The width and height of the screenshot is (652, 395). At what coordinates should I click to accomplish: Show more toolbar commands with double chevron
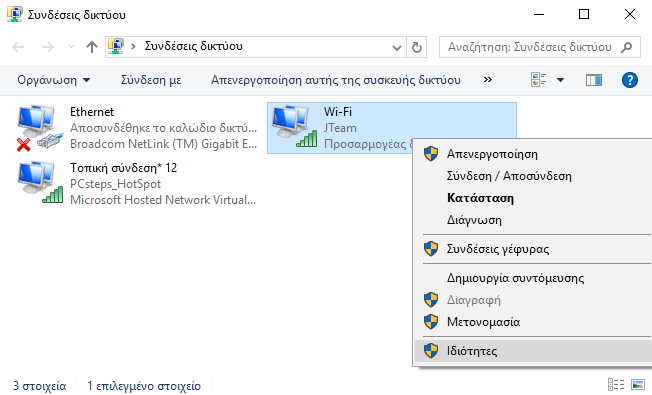488,79
